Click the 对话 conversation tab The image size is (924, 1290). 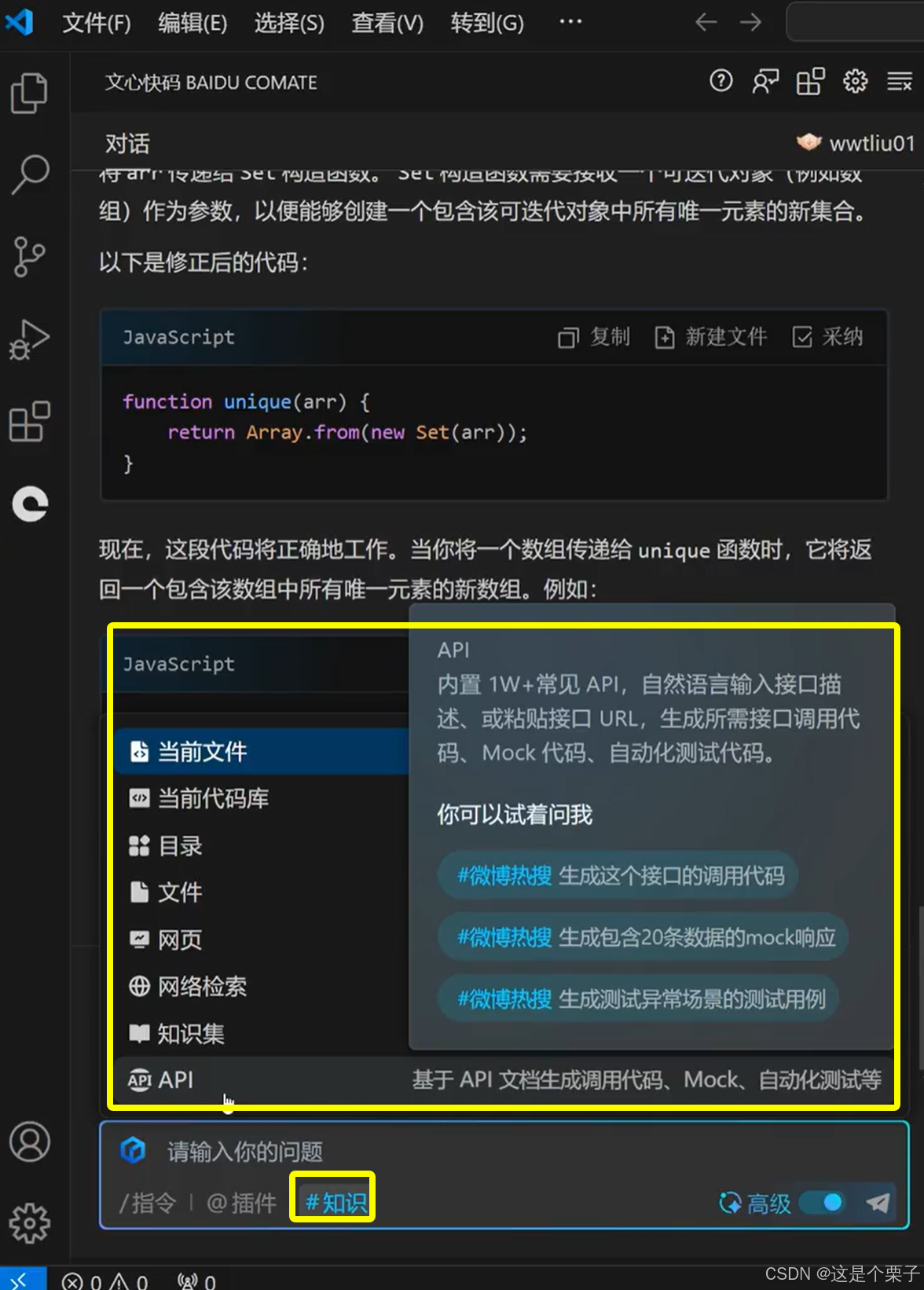(x=127, y=144)
